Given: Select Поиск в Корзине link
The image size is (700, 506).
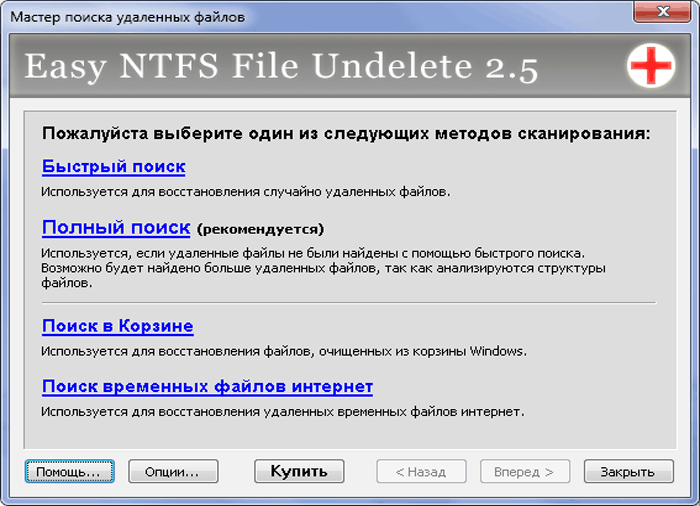Looking at the screenshot, I should 117,326.
